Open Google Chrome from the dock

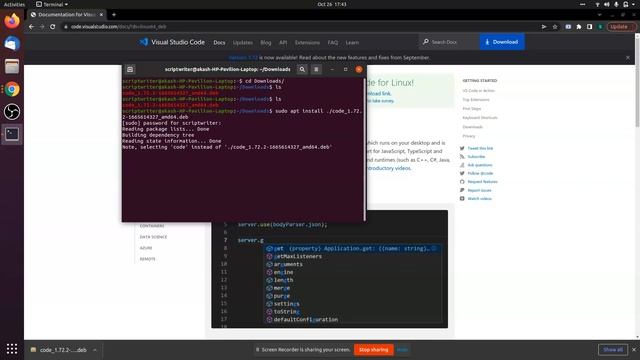click(12, 89)
